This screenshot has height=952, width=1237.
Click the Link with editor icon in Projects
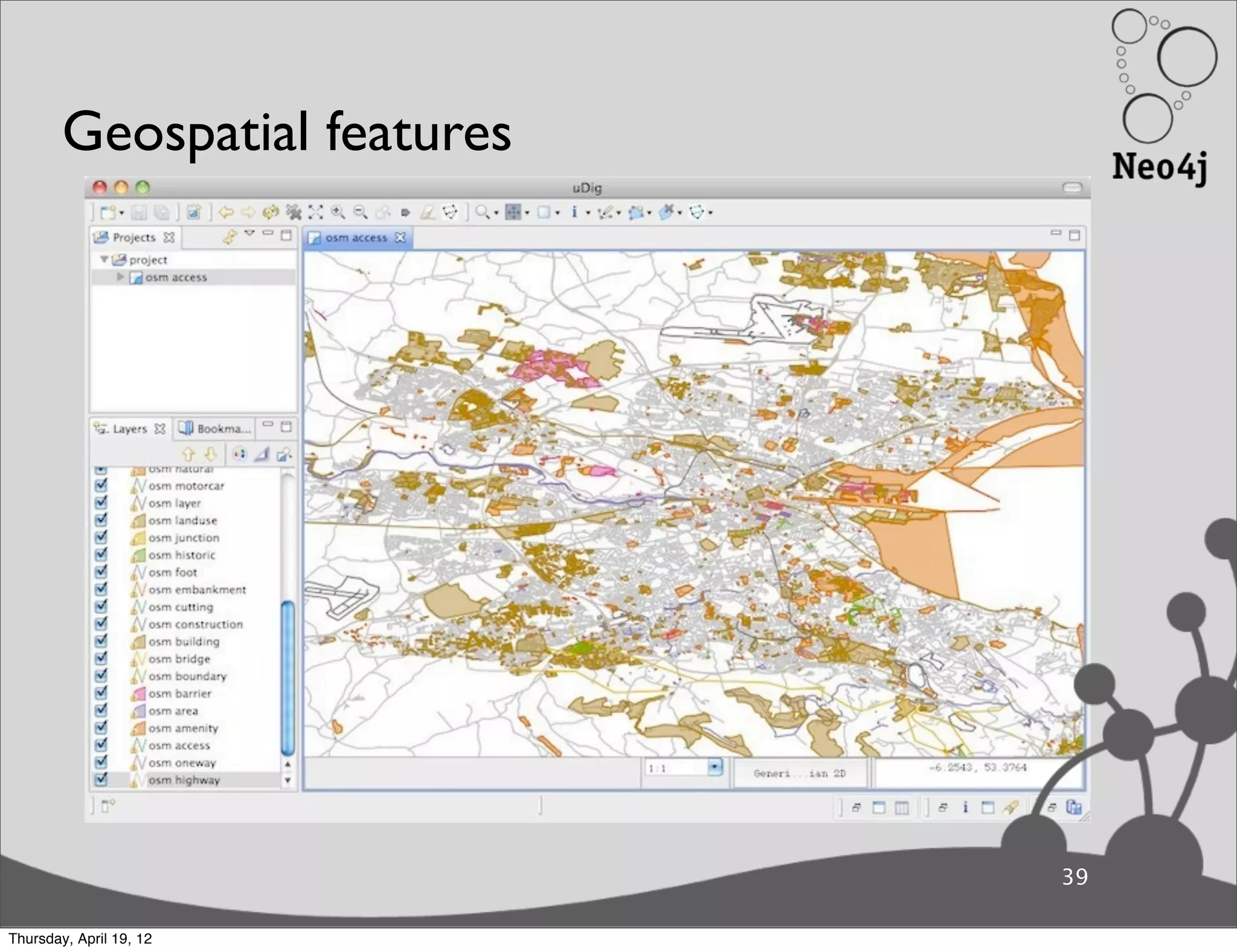pos(230,236)
